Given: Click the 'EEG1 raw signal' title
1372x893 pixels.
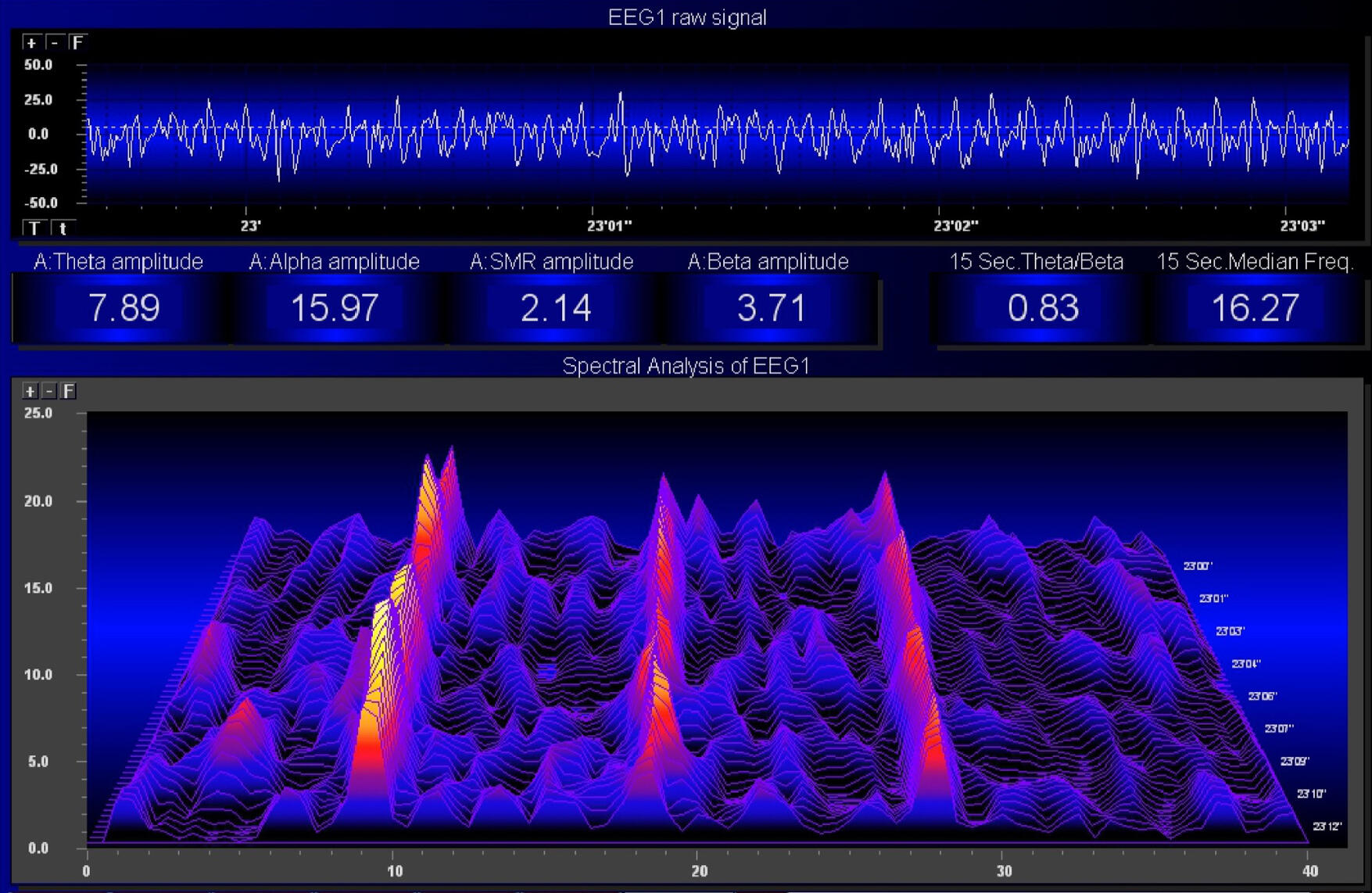Looking at the screenshot, I should pyautogui.click(x=686, y=17).
